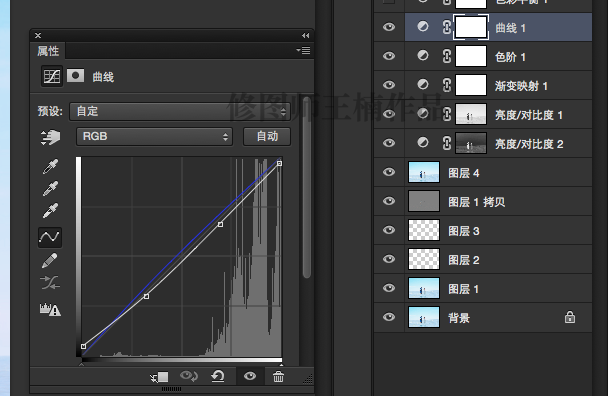Click the white point input slider triangle
Screen dimensions: 608x396
pos(281,365)
